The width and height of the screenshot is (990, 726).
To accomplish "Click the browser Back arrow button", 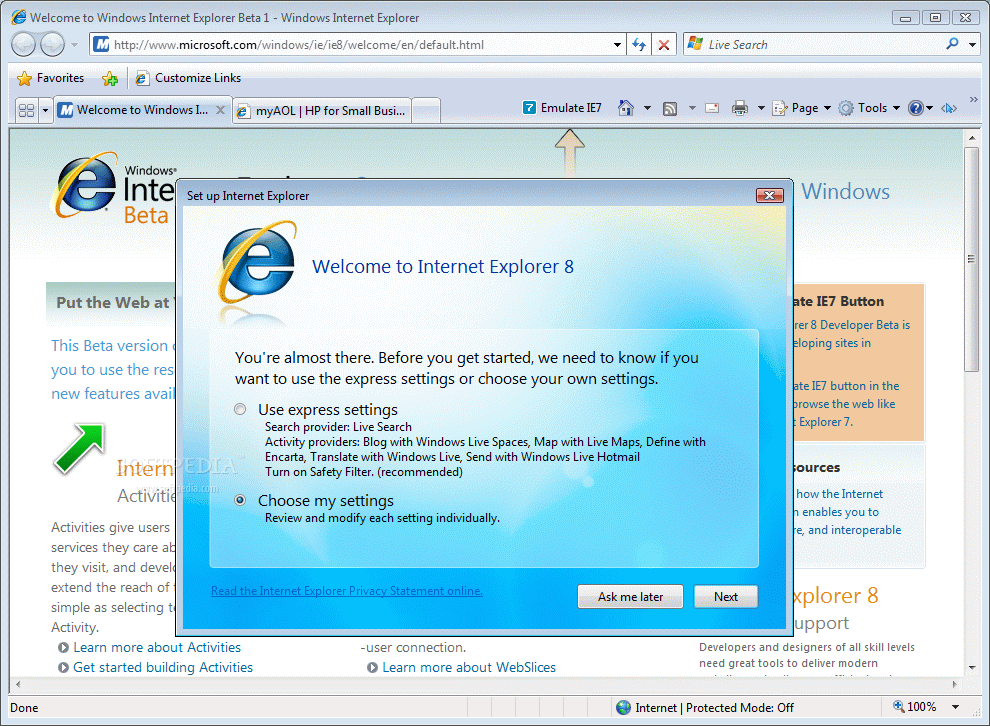I will pyautogui.click(x=23, y=44).
